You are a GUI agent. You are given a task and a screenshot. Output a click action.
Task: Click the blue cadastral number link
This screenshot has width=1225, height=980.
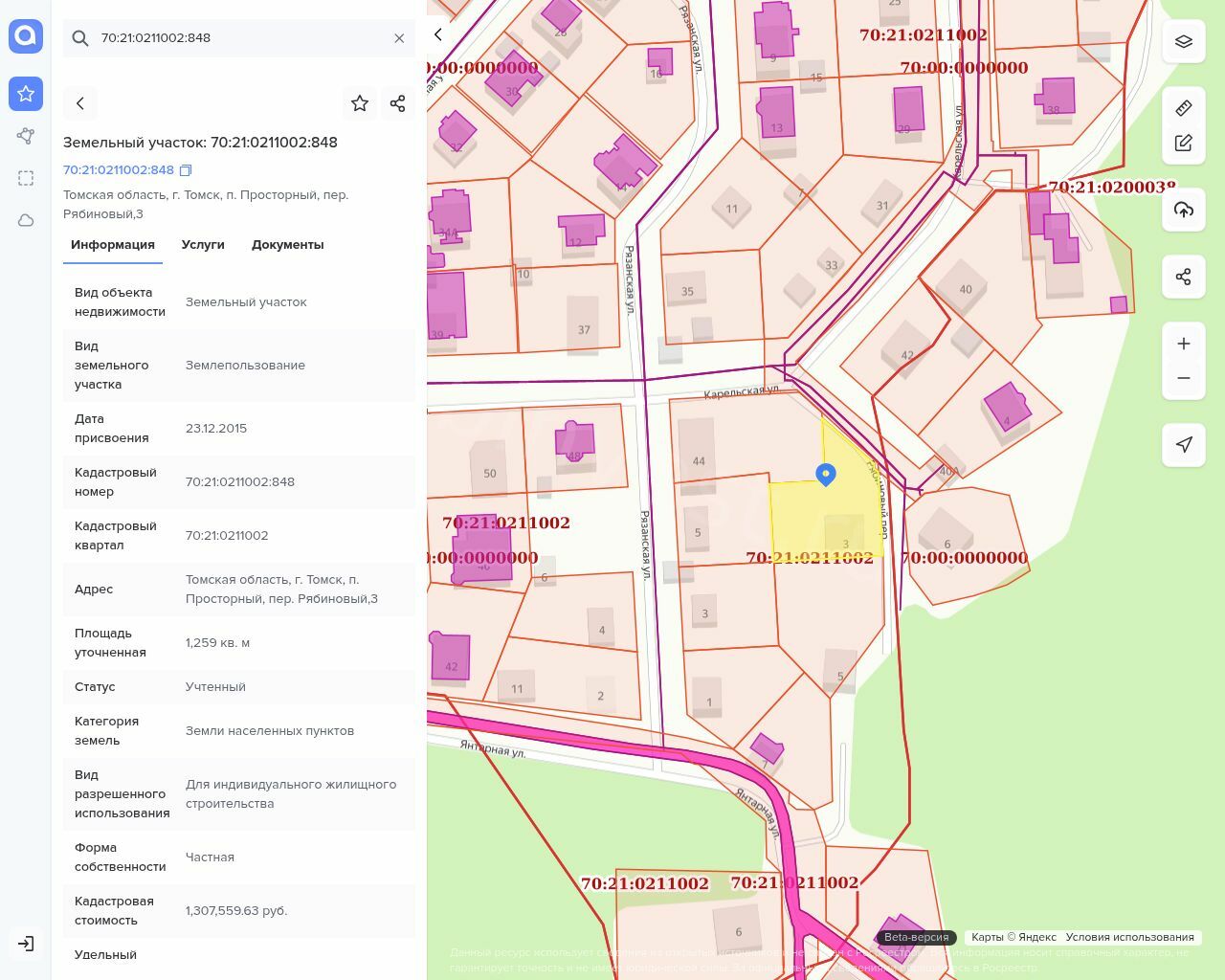pos(119,170)
